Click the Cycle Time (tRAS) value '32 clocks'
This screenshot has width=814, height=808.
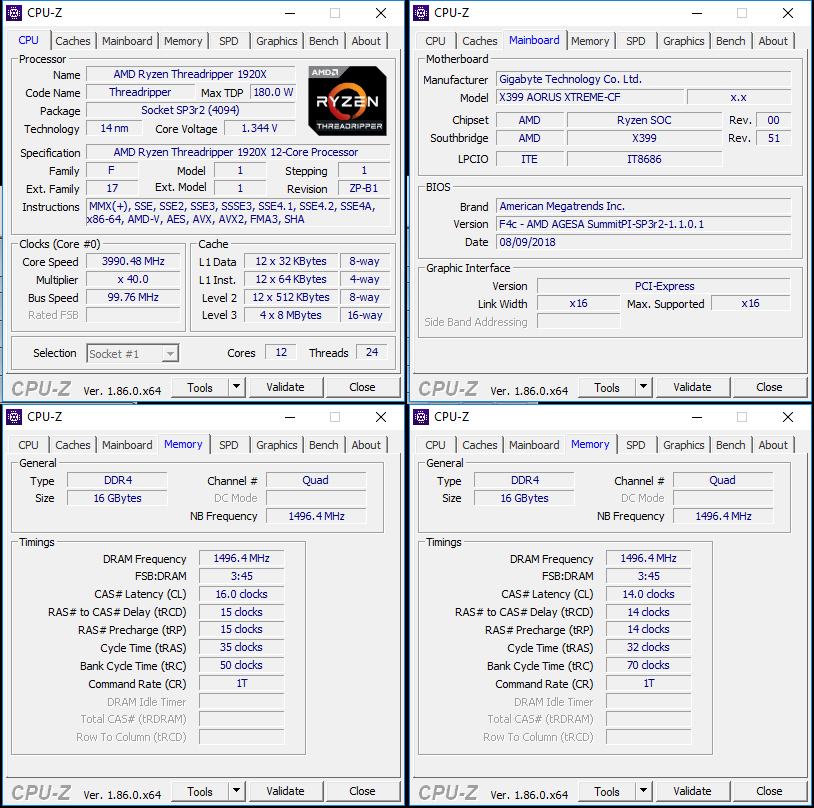coord(648,647)
